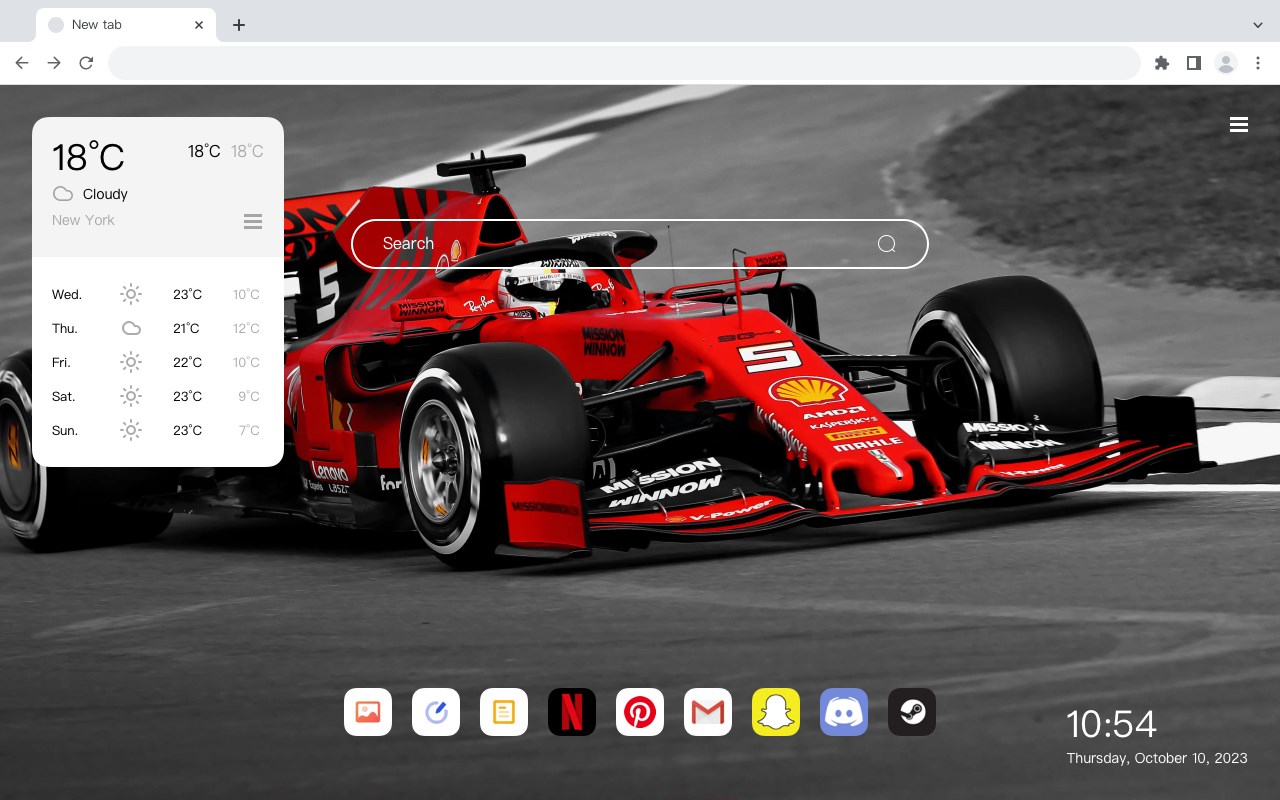Screen dimensions: 1280x800
Task: Open the weather widget menu icon
Action: [253, 221]
